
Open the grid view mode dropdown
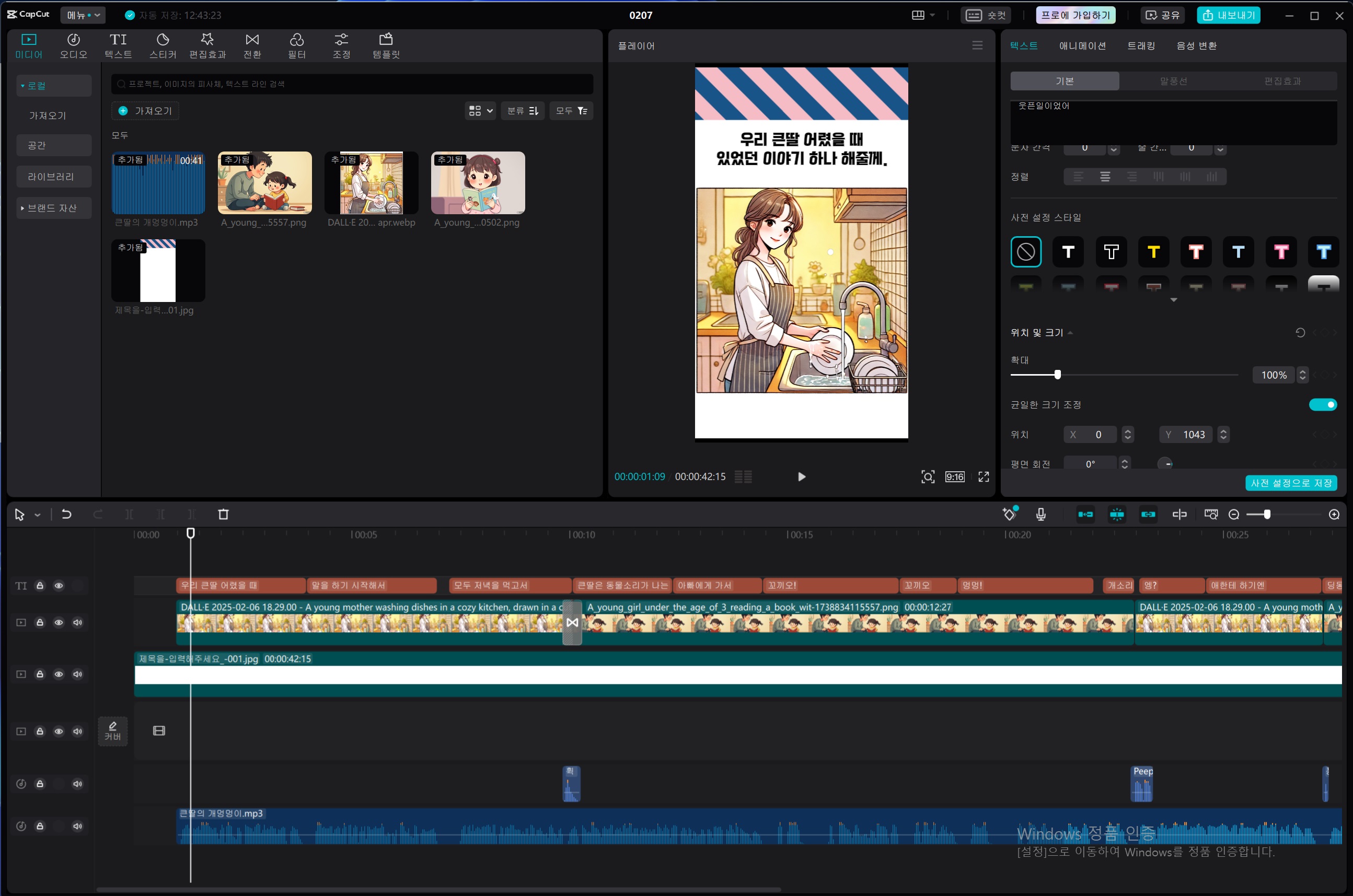[480, 111]
